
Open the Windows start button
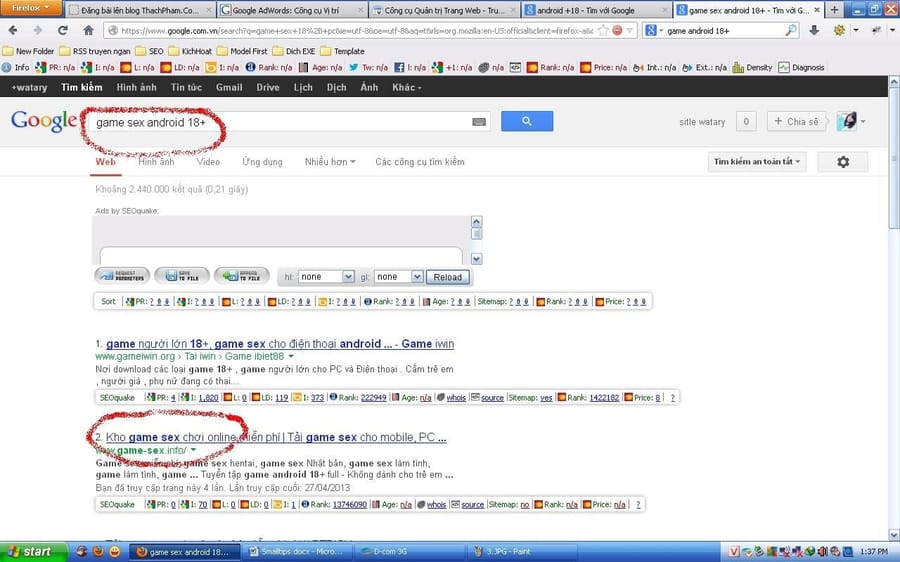pyautogui.click(x=33, y=552)
